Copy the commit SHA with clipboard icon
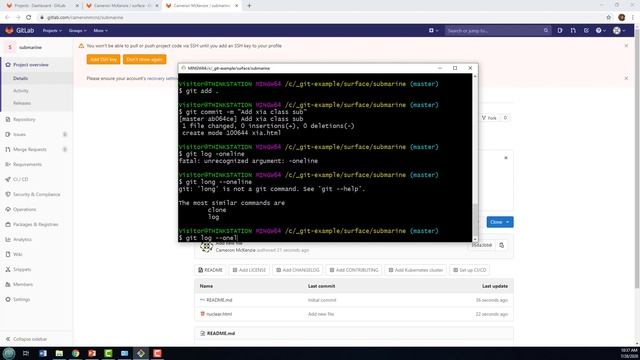The width and height of the screenshot is (640, 360). pos(501,245)
